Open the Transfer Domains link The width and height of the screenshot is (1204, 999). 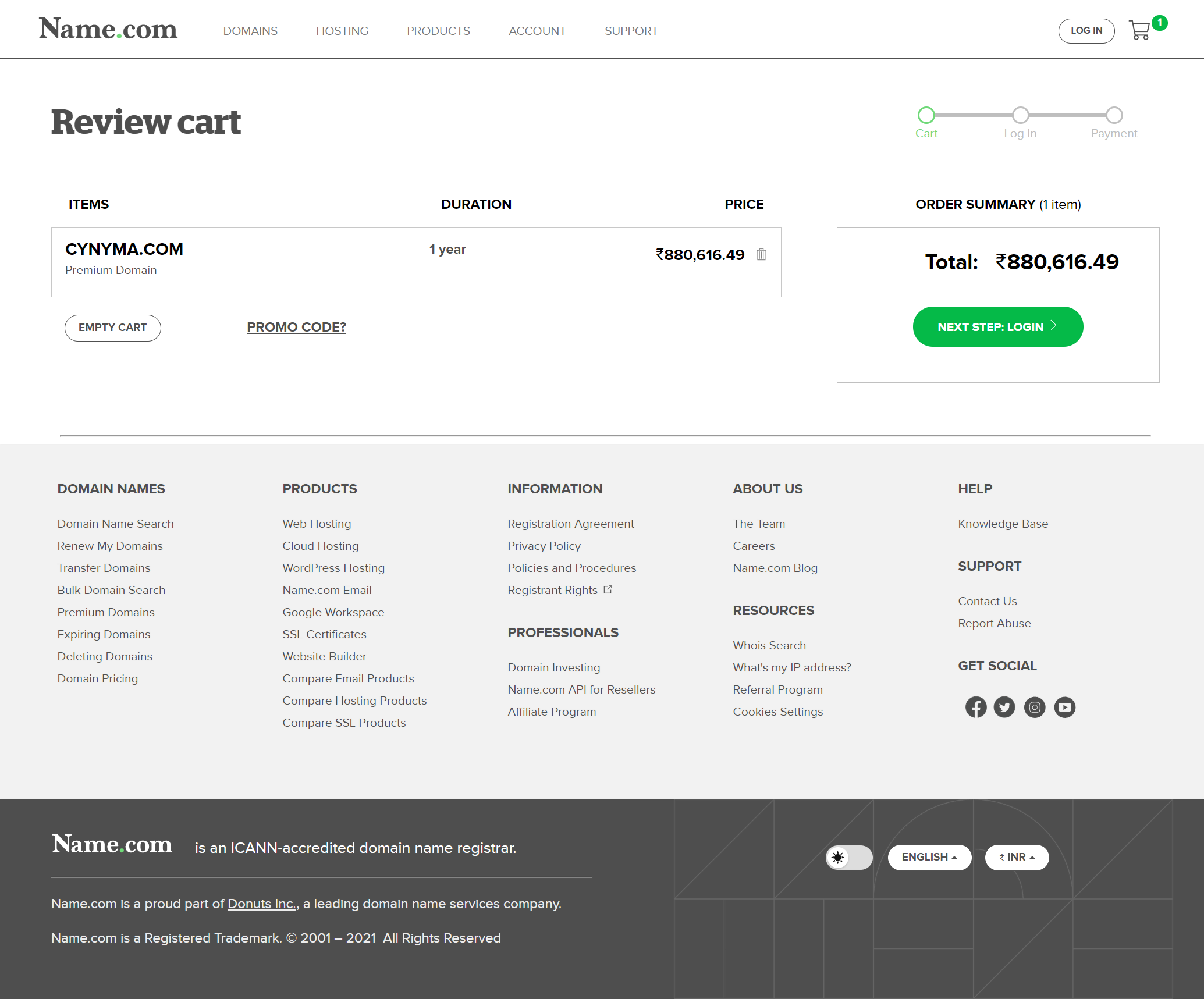click(x=104, y=568)
